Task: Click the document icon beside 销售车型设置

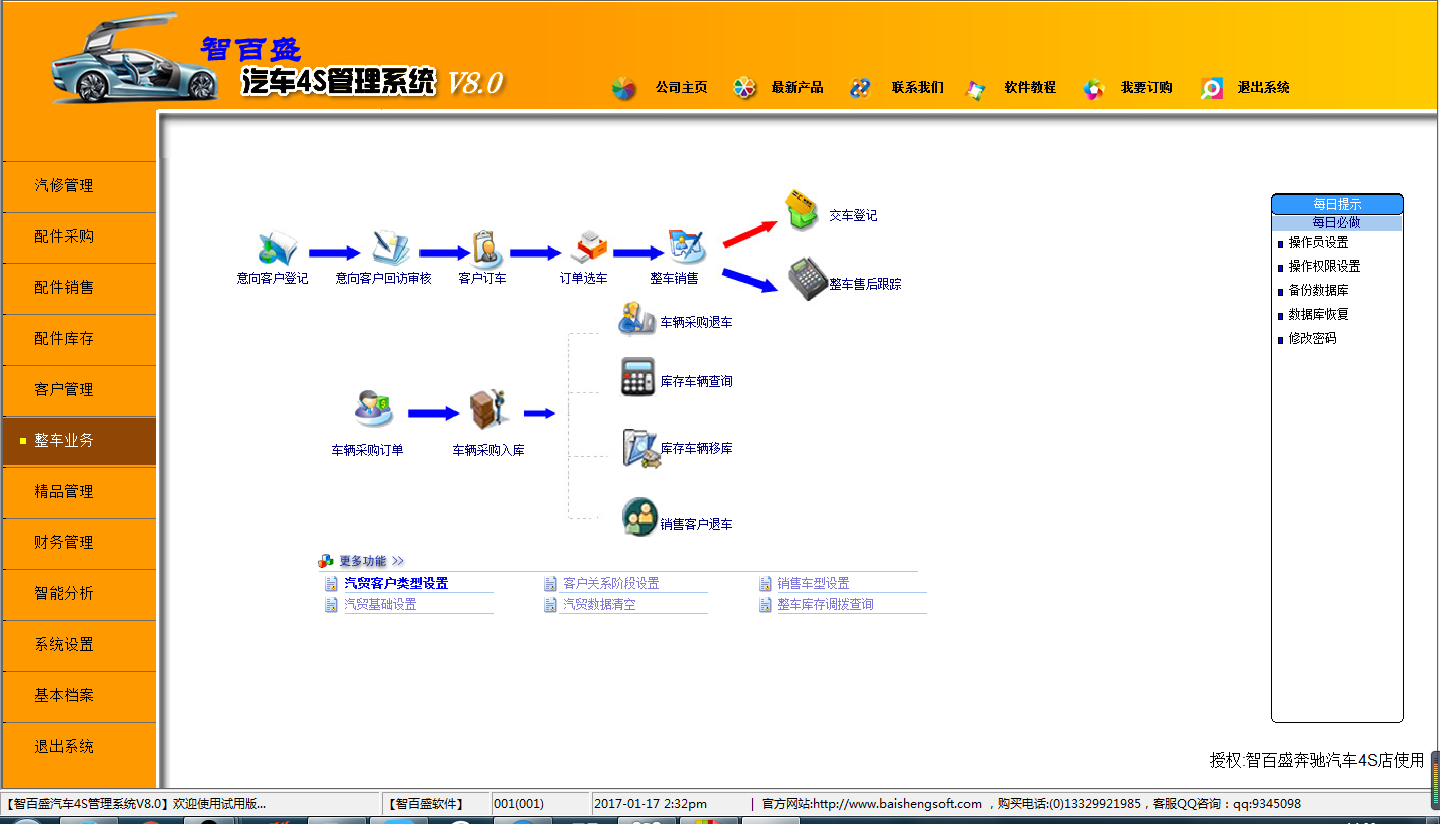Action: click(x=766, y=584)
